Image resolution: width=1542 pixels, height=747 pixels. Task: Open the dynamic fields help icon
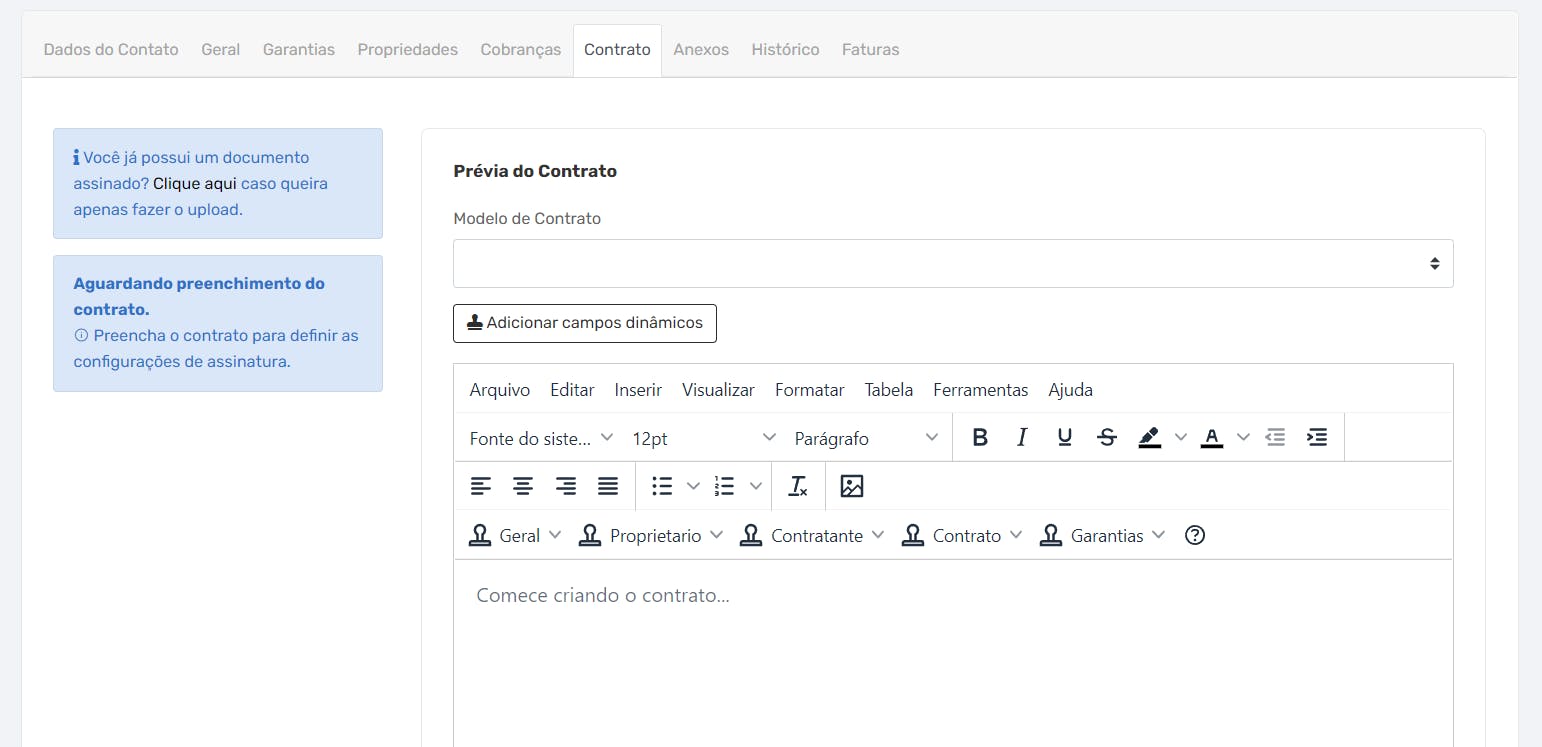[x=1194, y=535]
